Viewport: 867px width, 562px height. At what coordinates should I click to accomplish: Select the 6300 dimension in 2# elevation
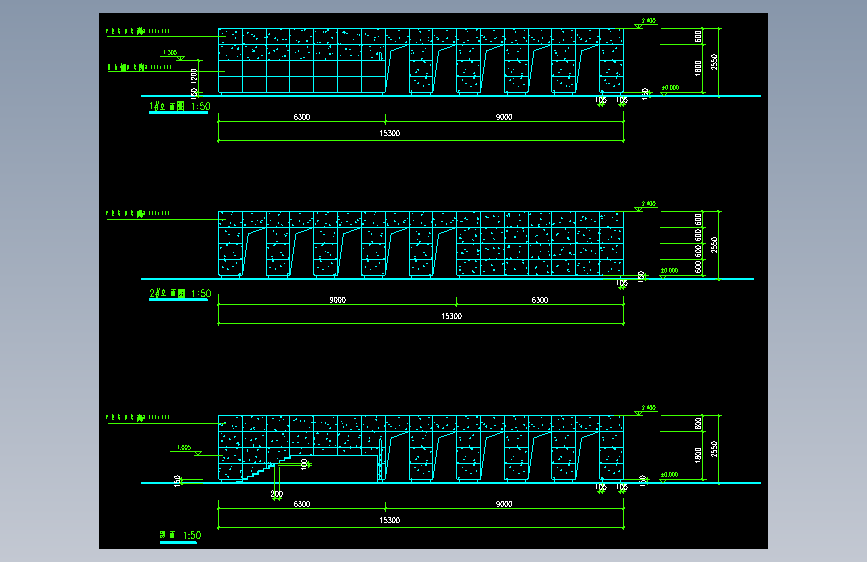pyautogui.click(x=540, y=300)
